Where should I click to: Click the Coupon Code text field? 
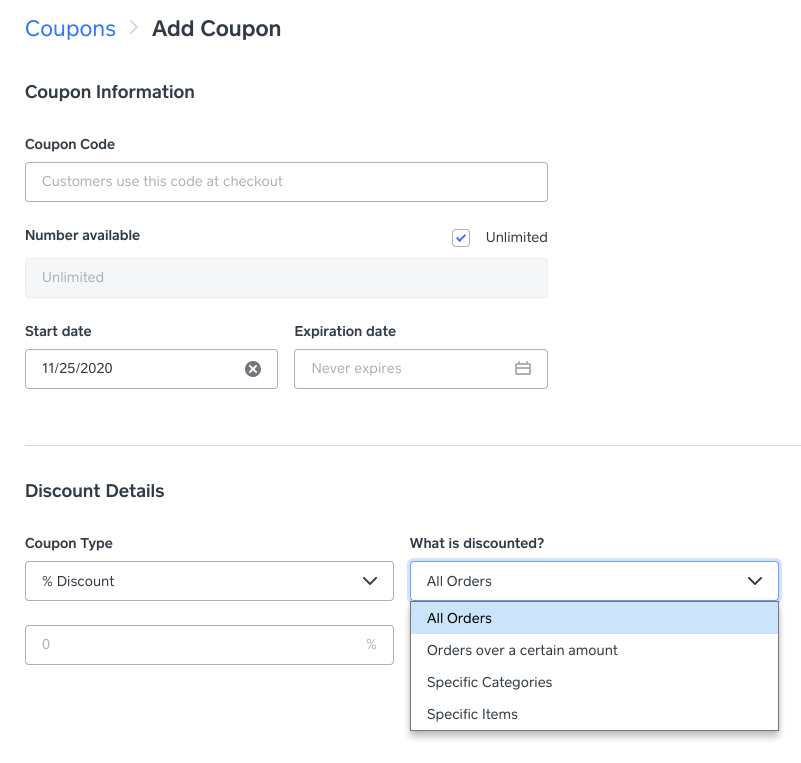pyautogui.click(x=286, y=182)
